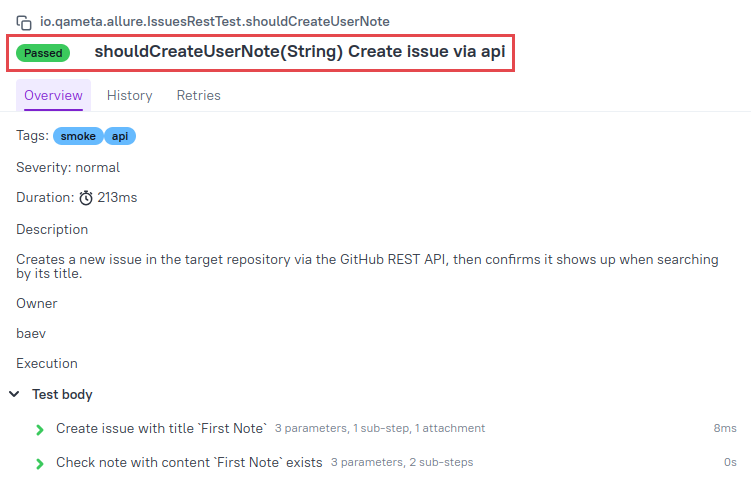Open step Check note with content exists

189,462
